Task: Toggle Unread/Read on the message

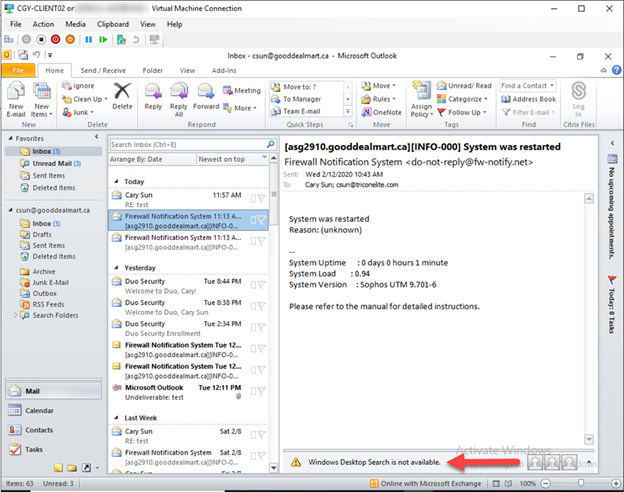Action: click(x=464, y=86)
